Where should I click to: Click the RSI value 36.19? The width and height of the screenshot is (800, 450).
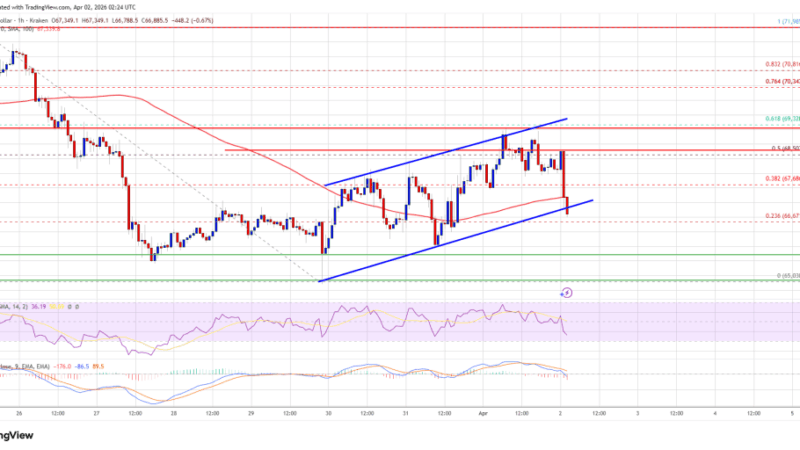38,307
